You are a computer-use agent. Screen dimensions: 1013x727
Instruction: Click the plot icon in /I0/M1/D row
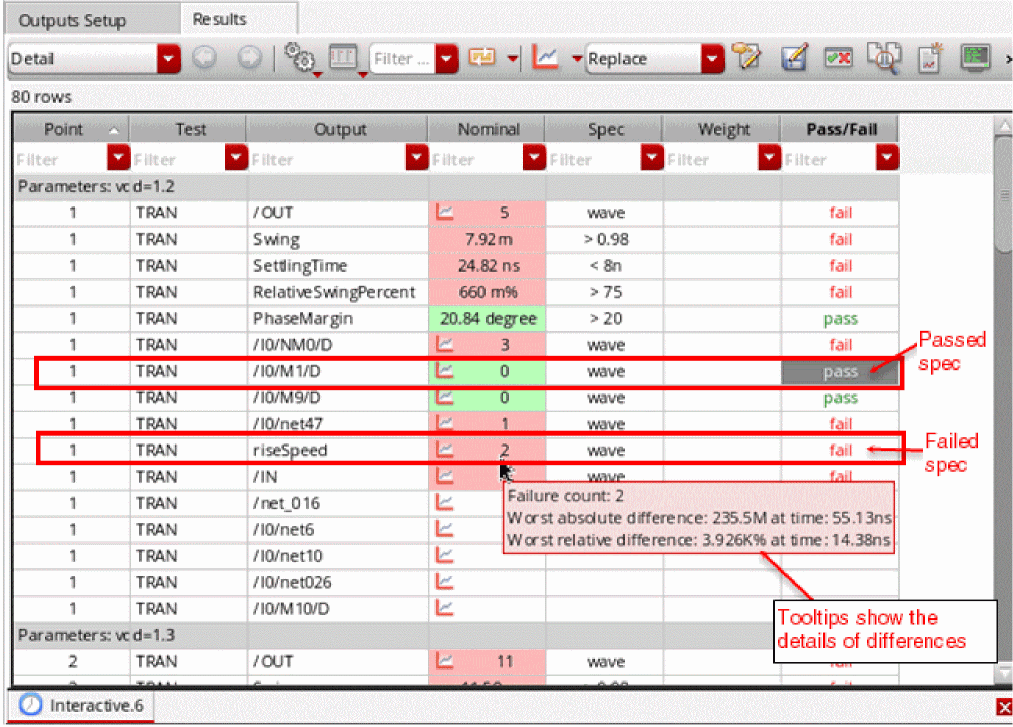point(444,370)
